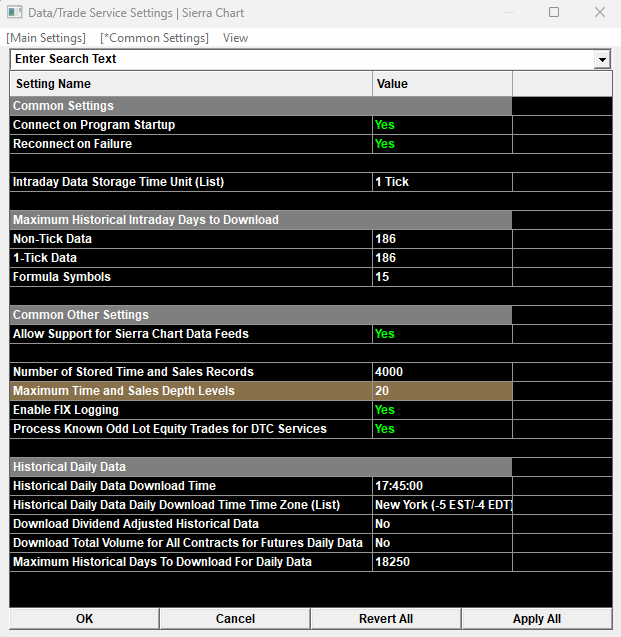Maximize the settings window
This screenshot has width=621, height=637.
point(554,12)
